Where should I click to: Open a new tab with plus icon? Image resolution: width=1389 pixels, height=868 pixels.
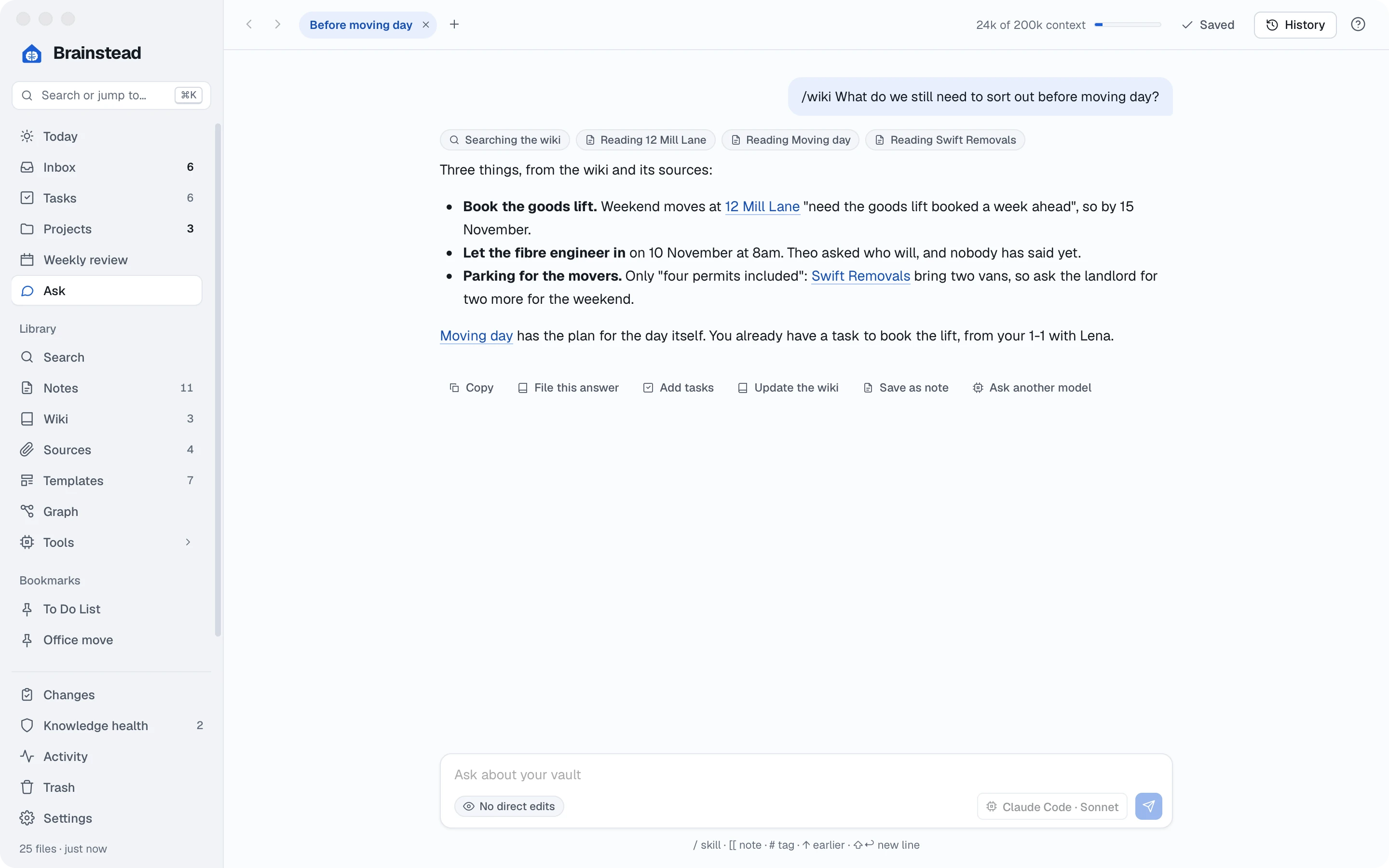(454, 25)
